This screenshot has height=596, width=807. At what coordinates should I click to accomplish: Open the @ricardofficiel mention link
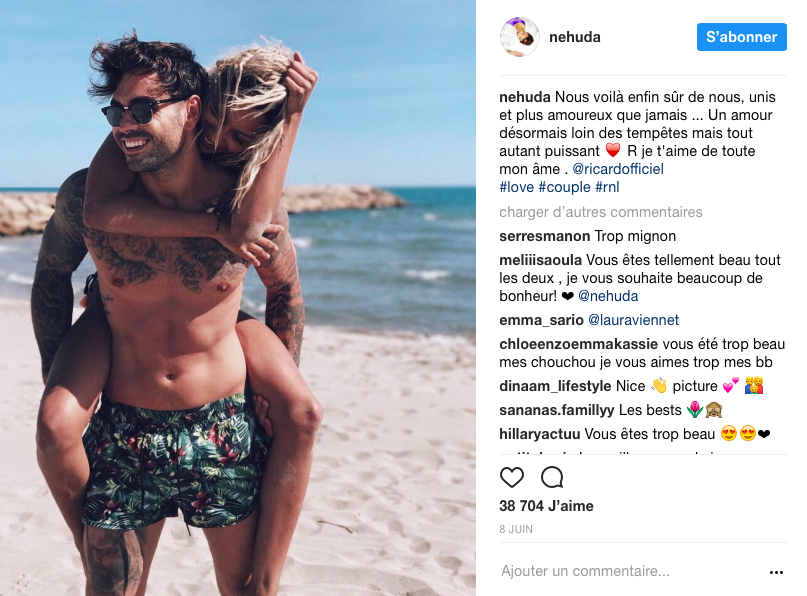tap(618, 169)
